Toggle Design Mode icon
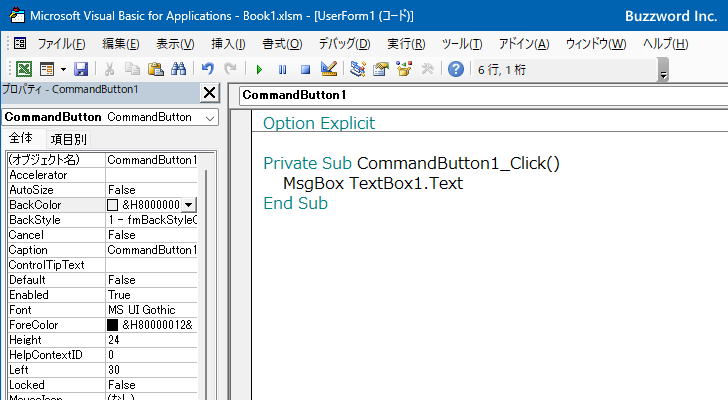Image resolution: width=728 pixels, height=400 pixels. (329, 69)
